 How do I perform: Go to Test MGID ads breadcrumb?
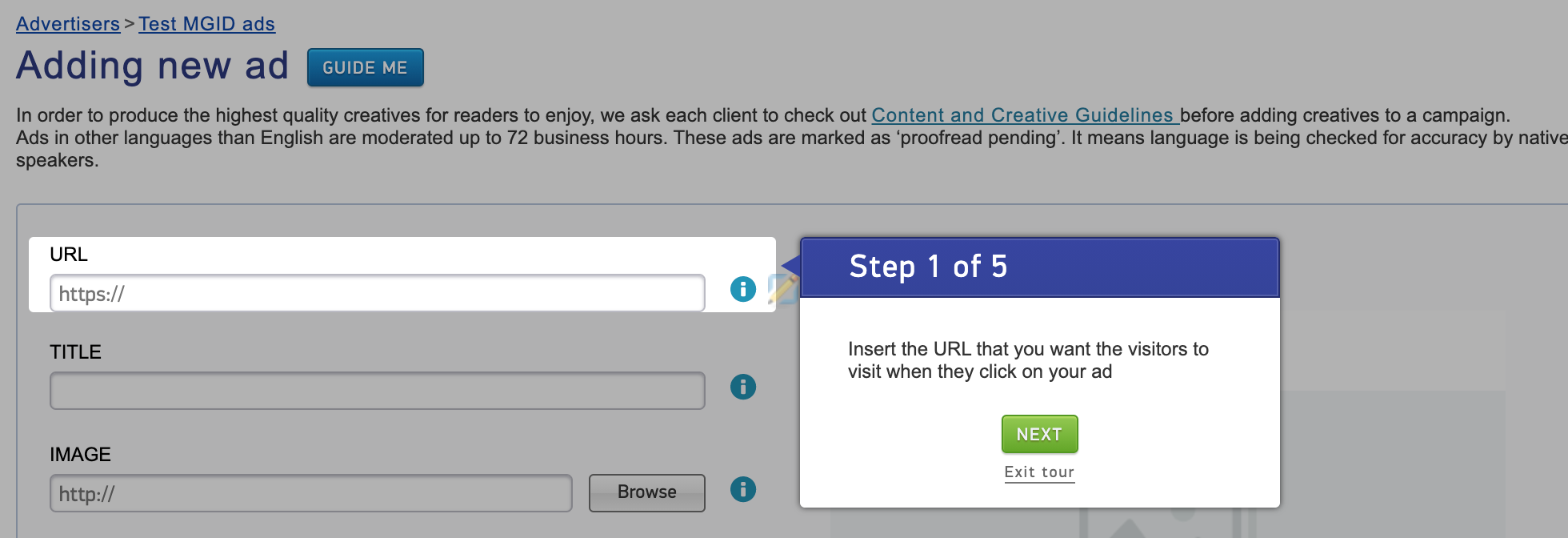(x=206, y=24)
